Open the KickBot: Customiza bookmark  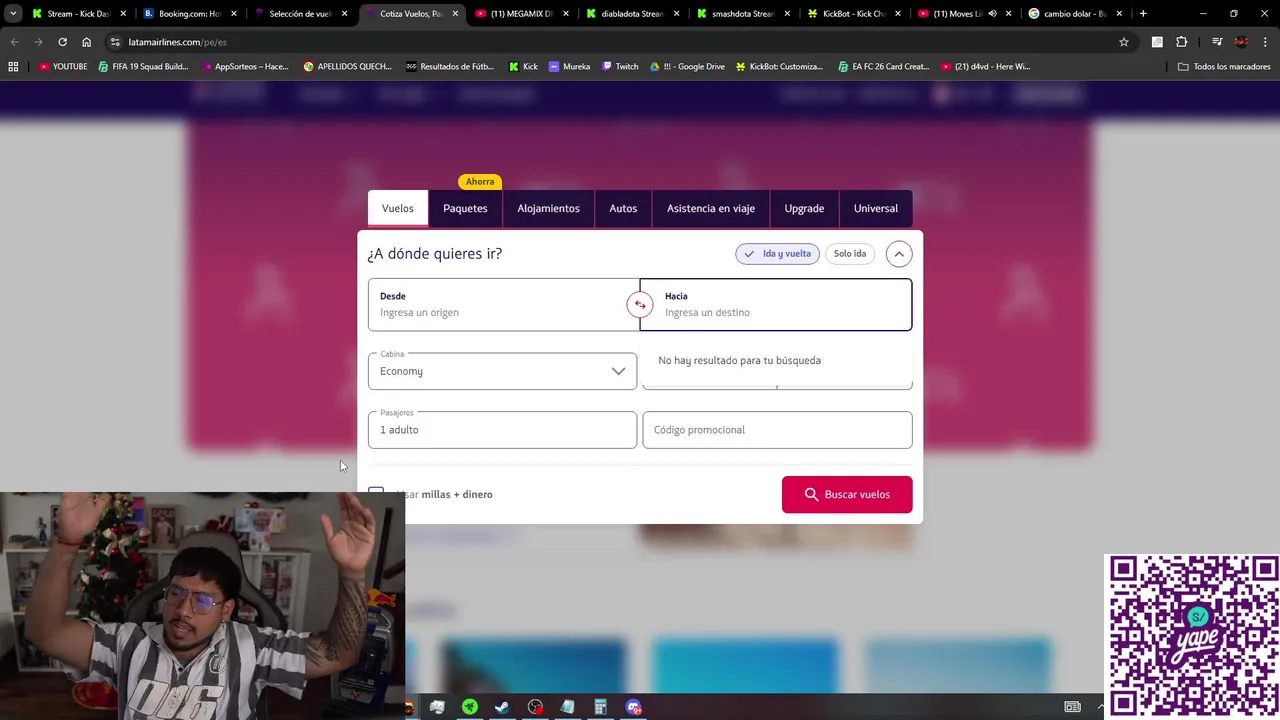pos(779,67)
